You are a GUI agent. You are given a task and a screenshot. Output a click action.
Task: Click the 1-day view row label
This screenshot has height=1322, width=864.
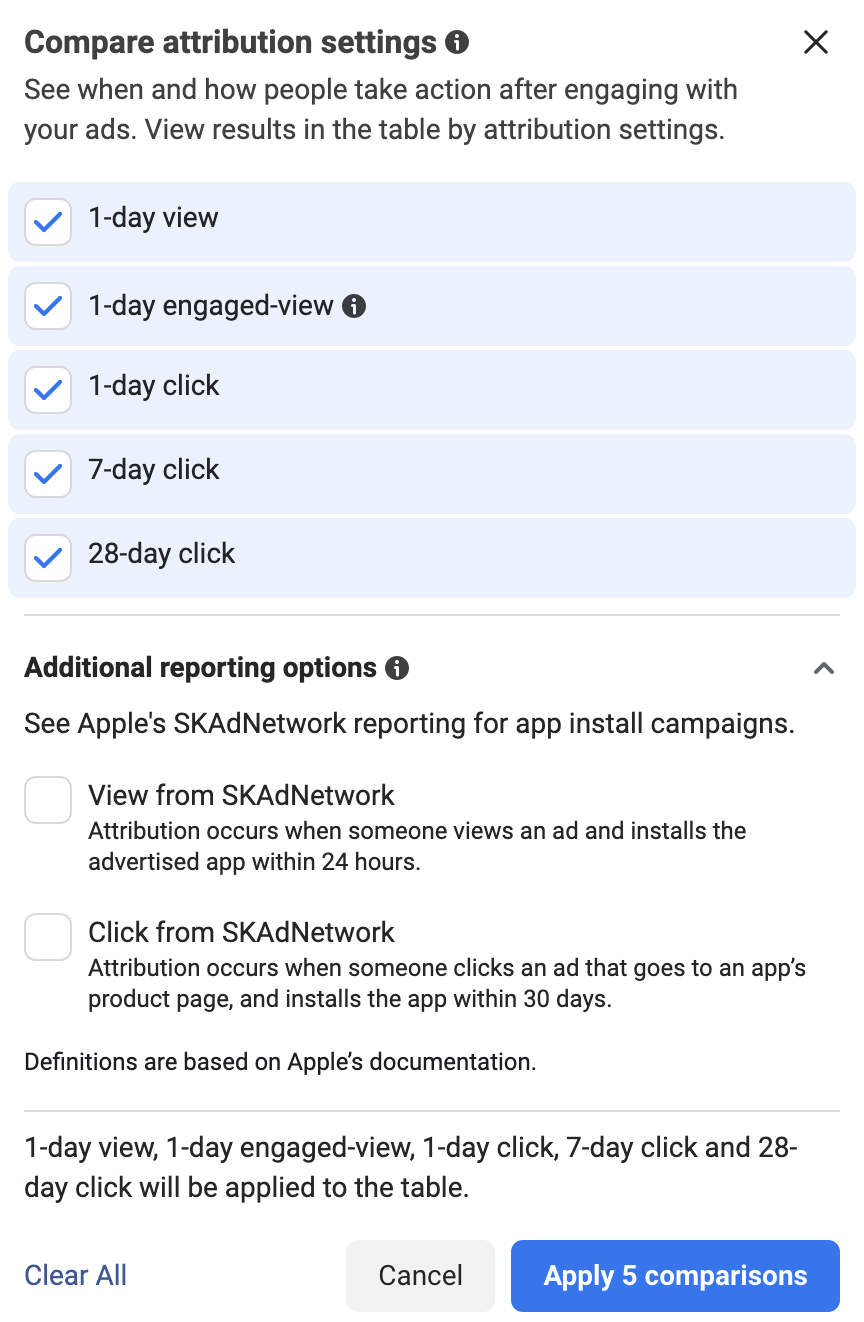pyautogui.click(x=153, y=218)
